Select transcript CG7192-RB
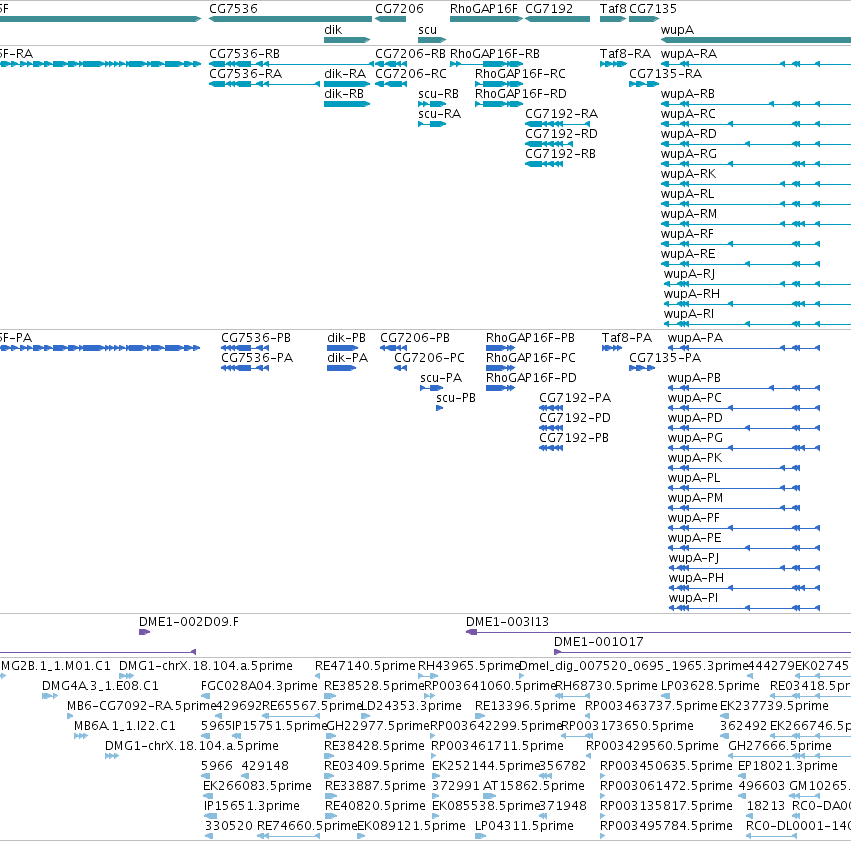This screenshot has width=851, height=841. coord(543,164)
